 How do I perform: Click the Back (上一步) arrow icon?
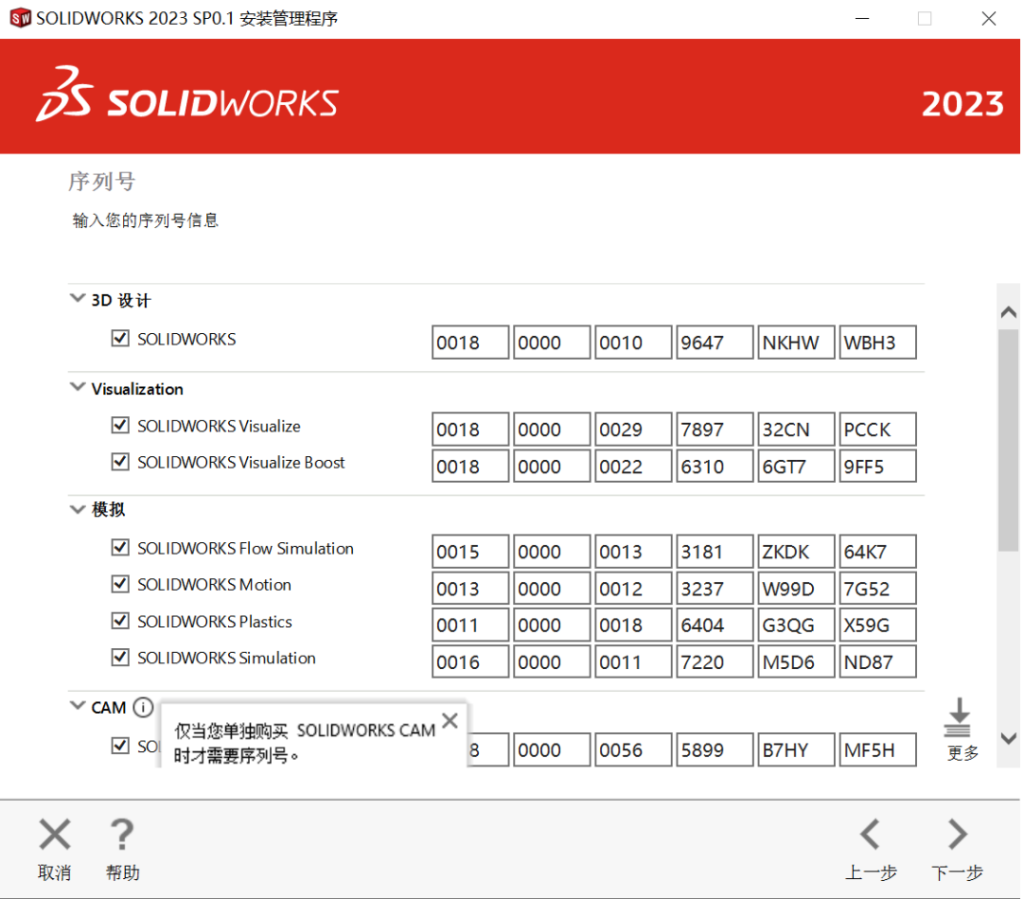pos(871,834)
